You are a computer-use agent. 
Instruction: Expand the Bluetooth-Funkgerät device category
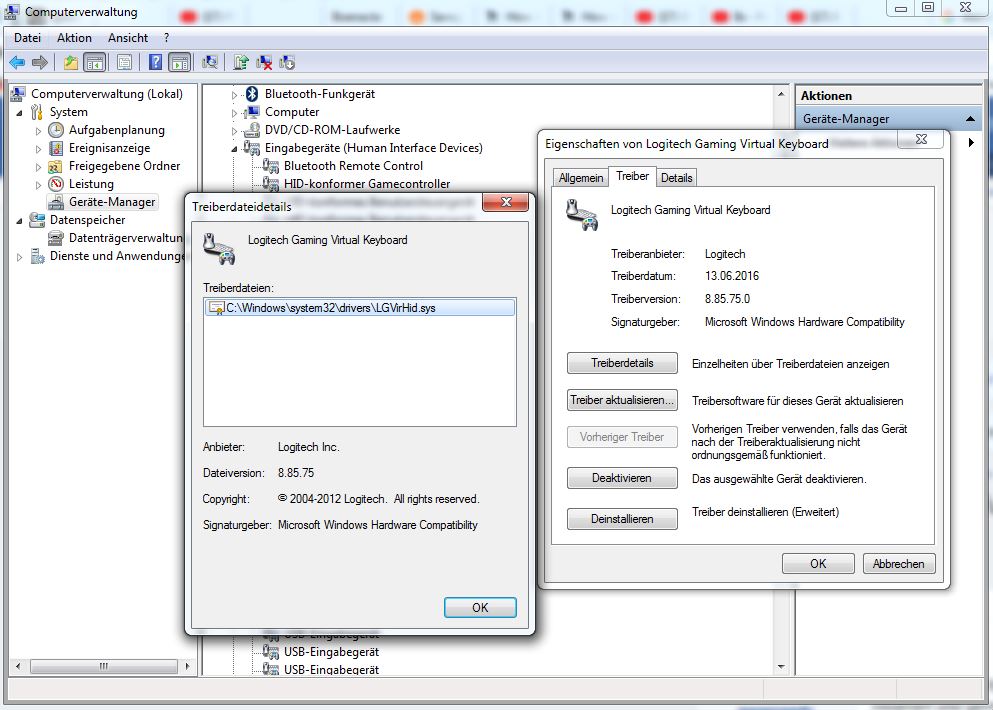[234, 95]
